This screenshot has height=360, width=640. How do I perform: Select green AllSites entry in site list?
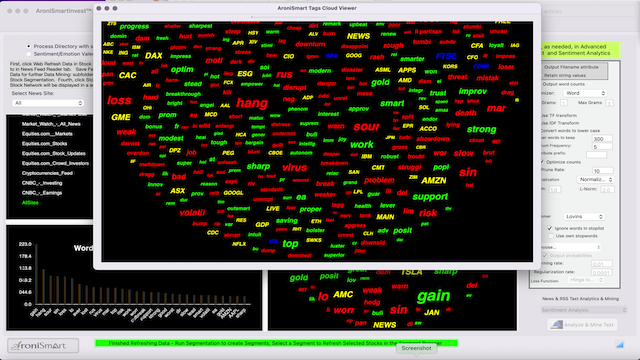click(30, 202)
